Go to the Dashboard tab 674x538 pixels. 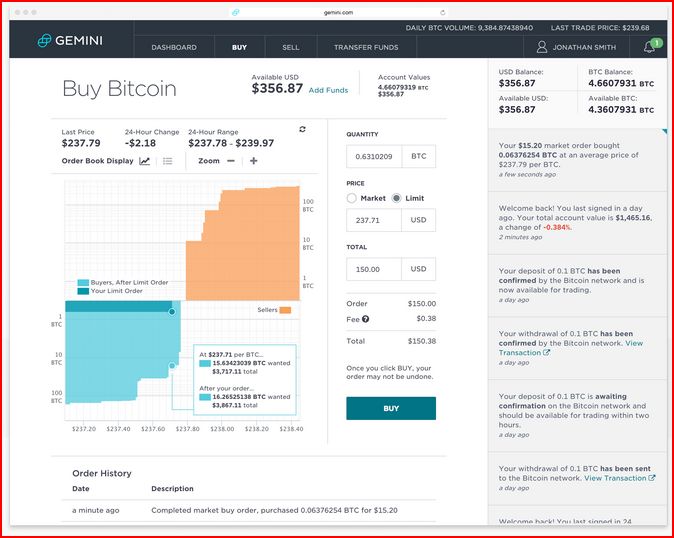pos(174,47)
